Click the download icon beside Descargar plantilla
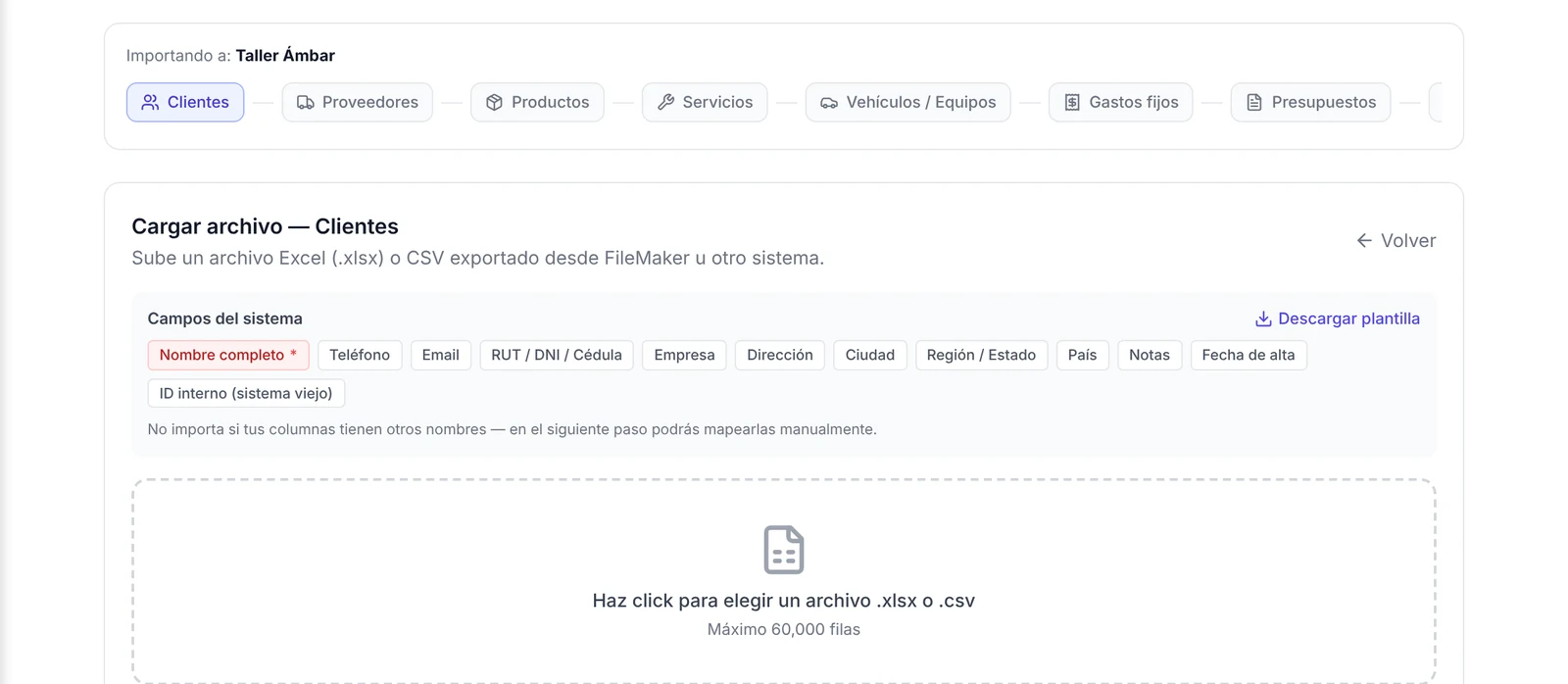This screenshot has width=1568, height=684. tap(1263, 318)
